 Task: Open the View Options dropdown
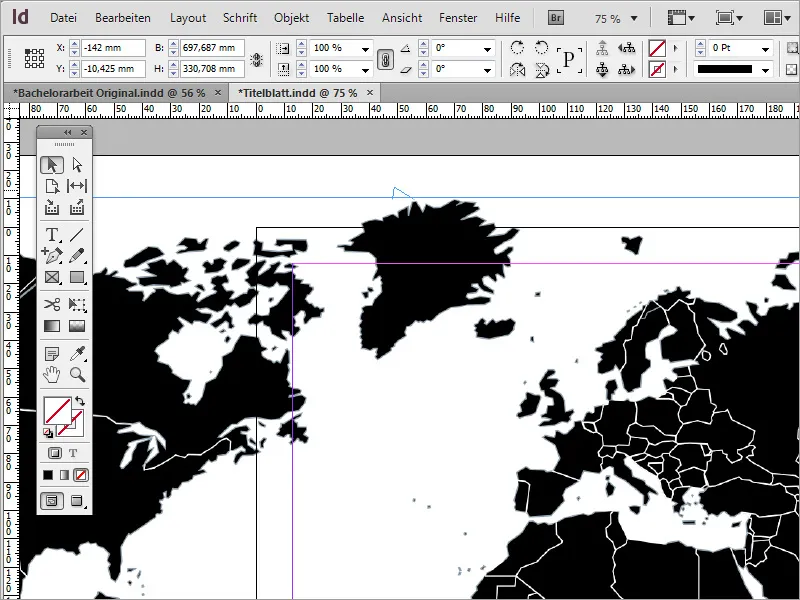681,18
